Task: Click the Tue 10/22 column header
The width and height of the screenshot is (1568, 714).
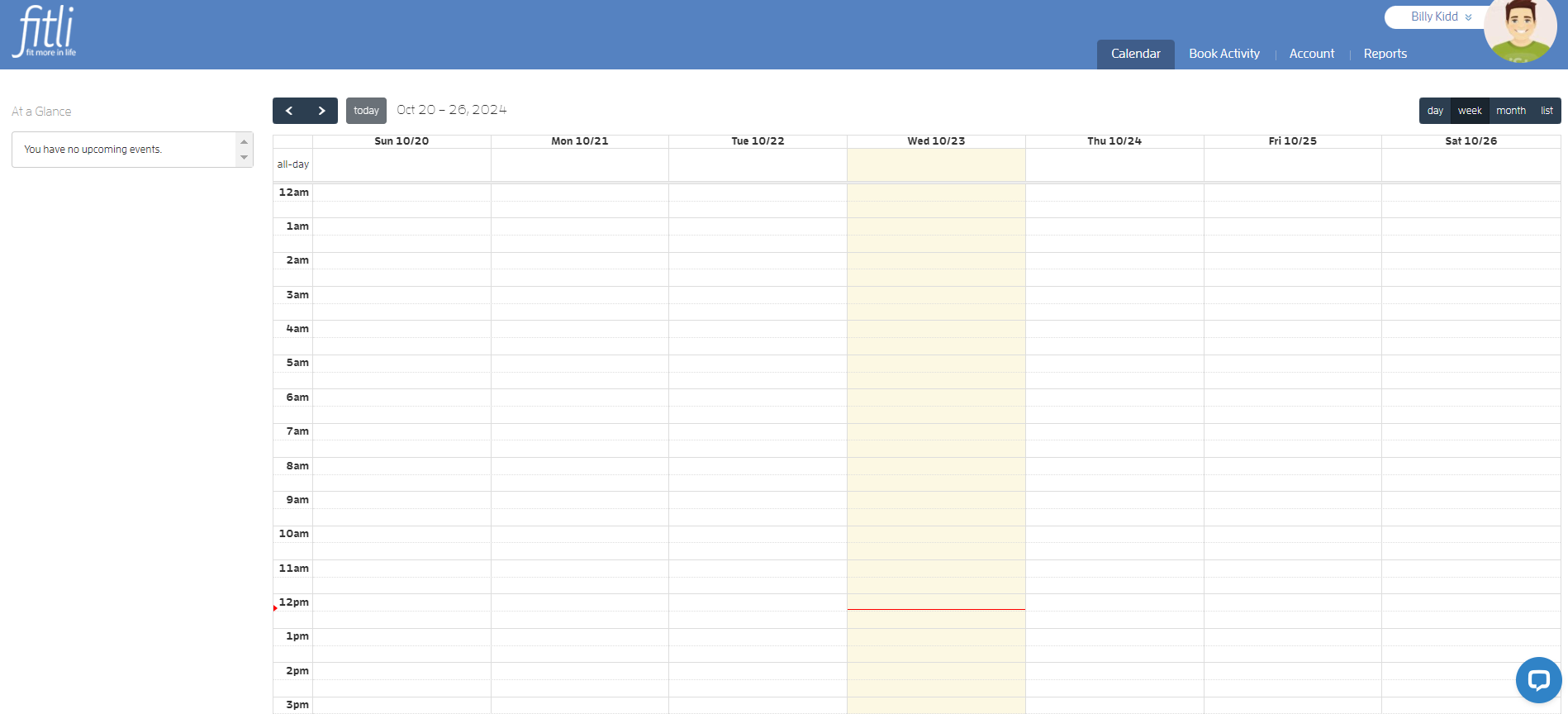Action: 758,141
